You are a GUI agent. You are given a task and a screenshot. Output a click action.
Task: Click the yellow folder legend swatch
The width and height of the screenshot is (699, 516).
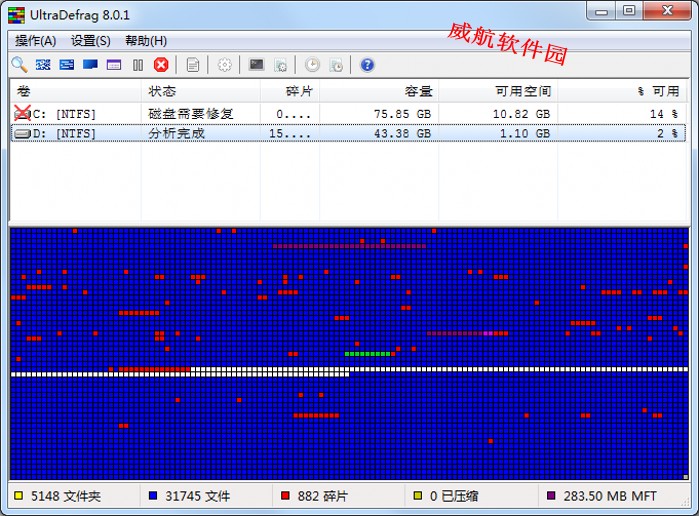click(x=18, y=495)
